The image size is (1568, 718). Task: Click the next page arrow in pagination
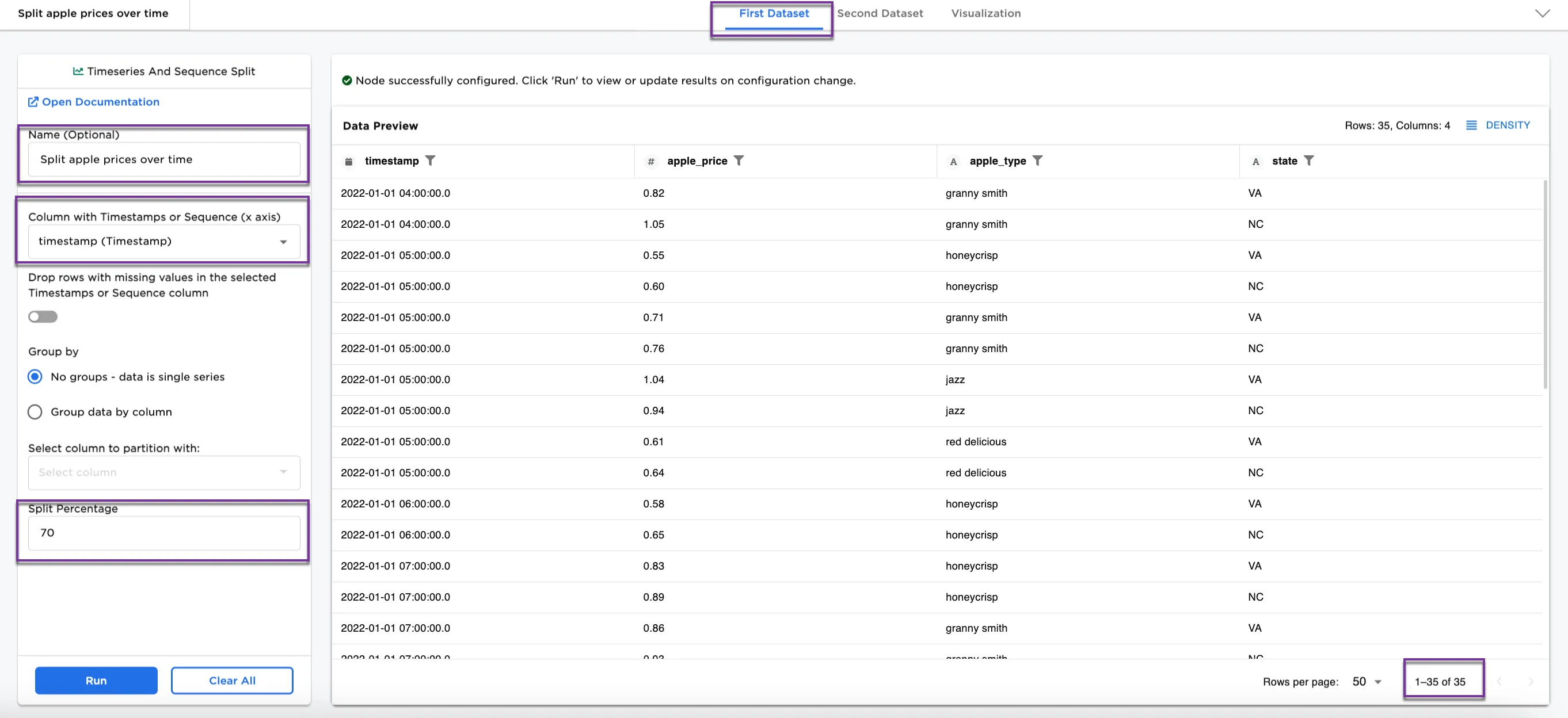(1530, 682)
